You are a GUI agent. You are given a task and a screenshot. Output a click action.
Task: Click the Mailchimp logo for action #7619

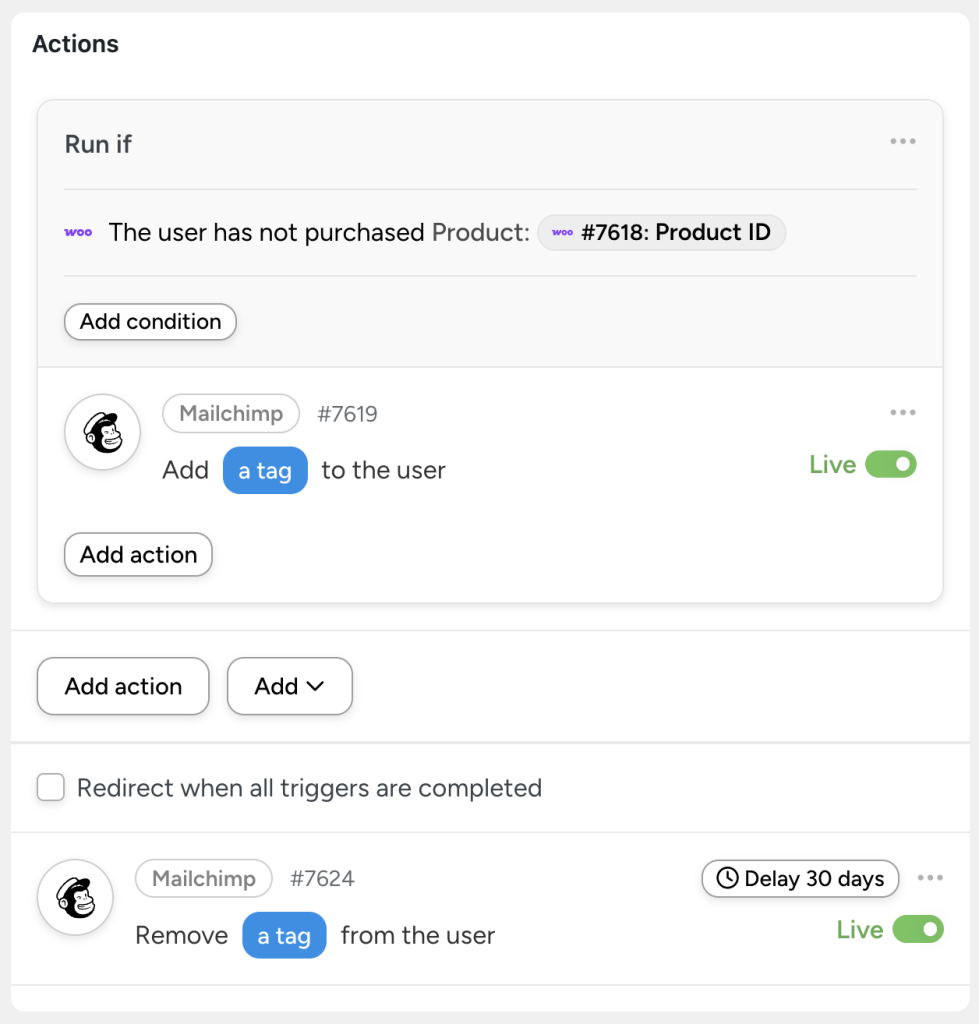click(x=102, y=432)
